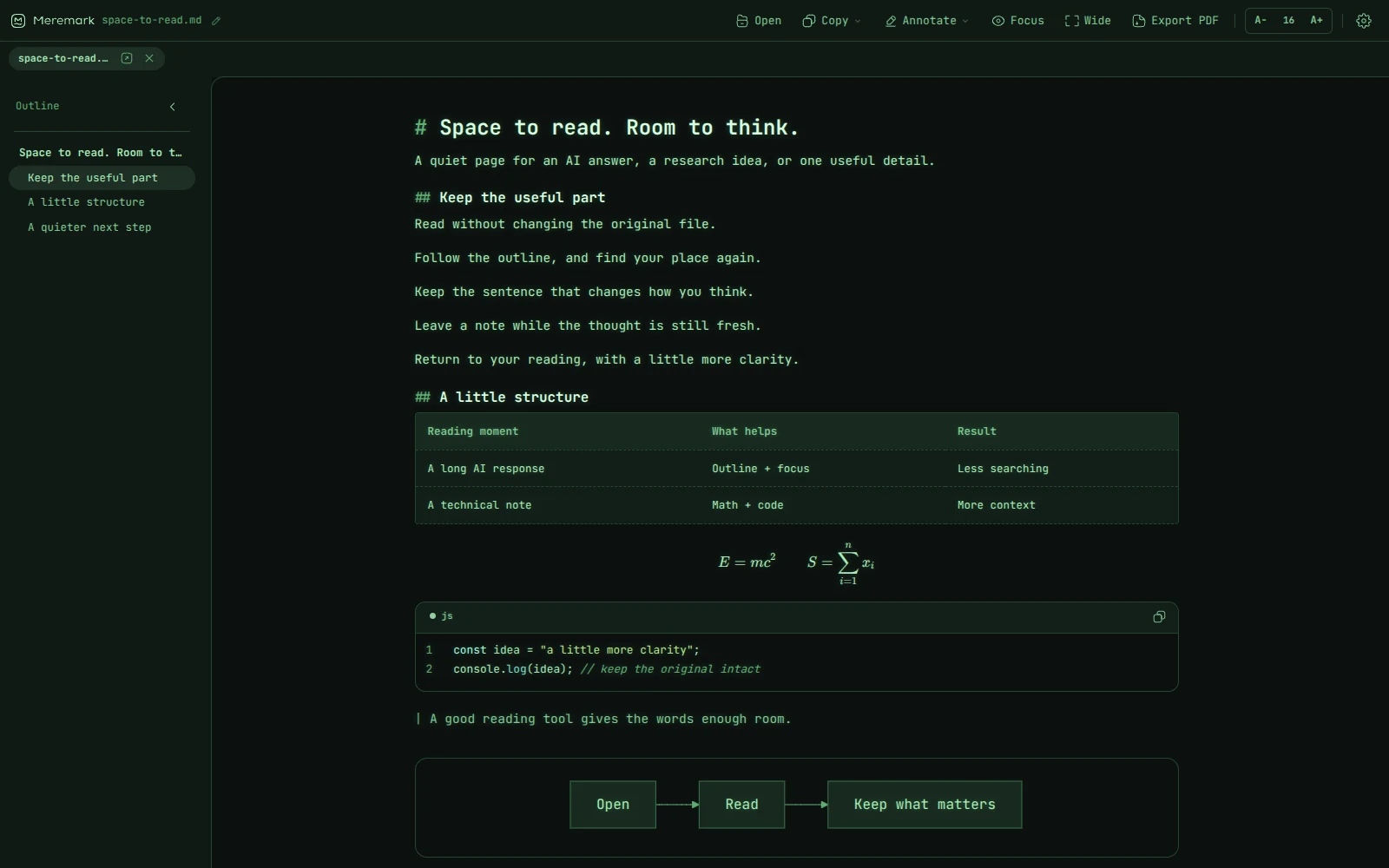Viewport: 1389px width, 868px height.
Task: Click the 'console.log(idea);' code line
Action: [x=513, y=669]
